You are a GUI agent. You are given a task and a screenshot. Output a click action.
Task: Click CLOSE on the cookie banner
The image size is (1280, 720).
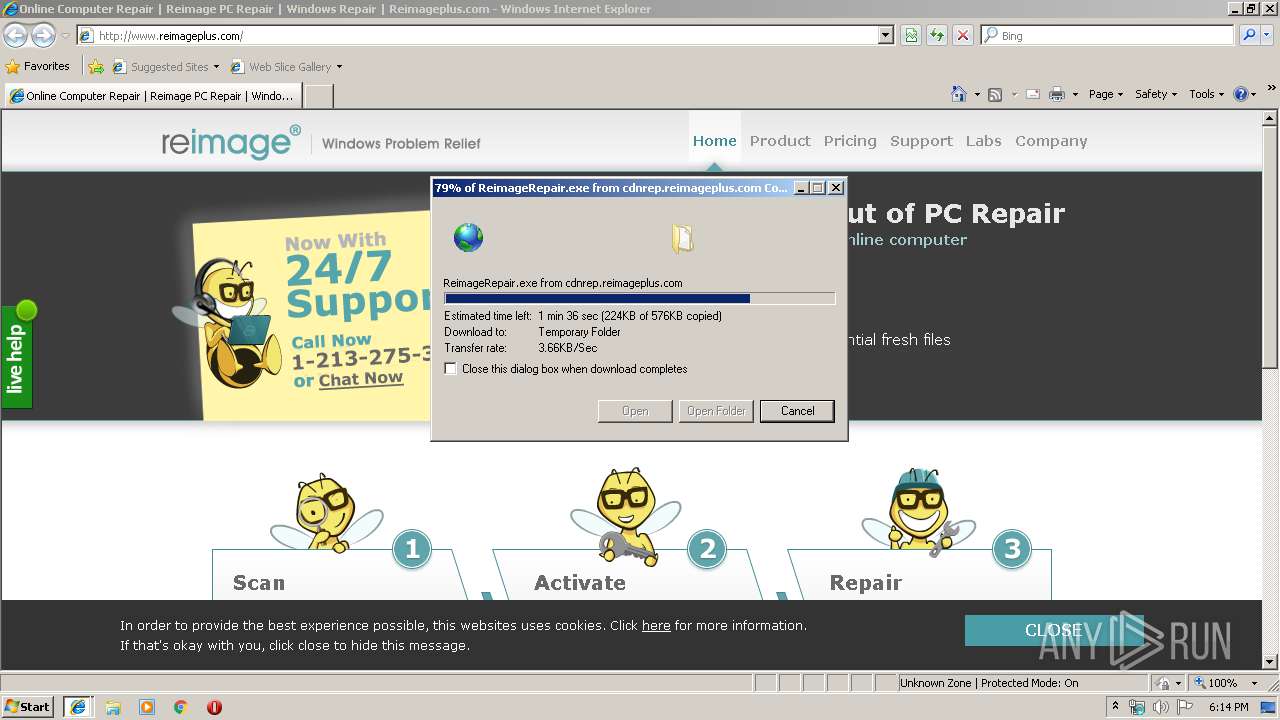(1054, 630)
